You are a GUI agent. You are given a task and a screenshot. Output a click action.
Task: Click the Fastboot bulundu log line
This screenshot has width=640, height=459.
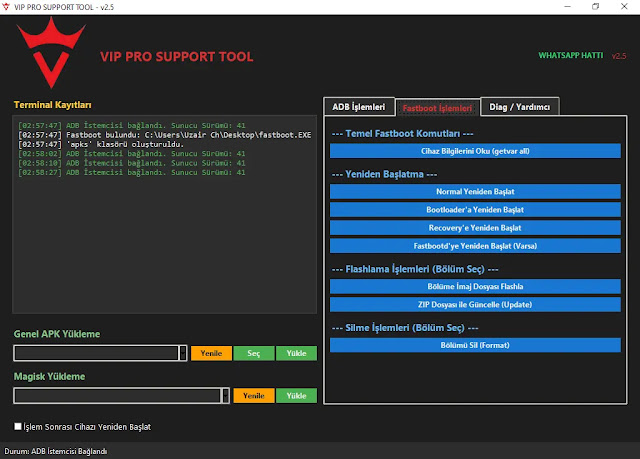pyautogui.click(x=164, y=135)
